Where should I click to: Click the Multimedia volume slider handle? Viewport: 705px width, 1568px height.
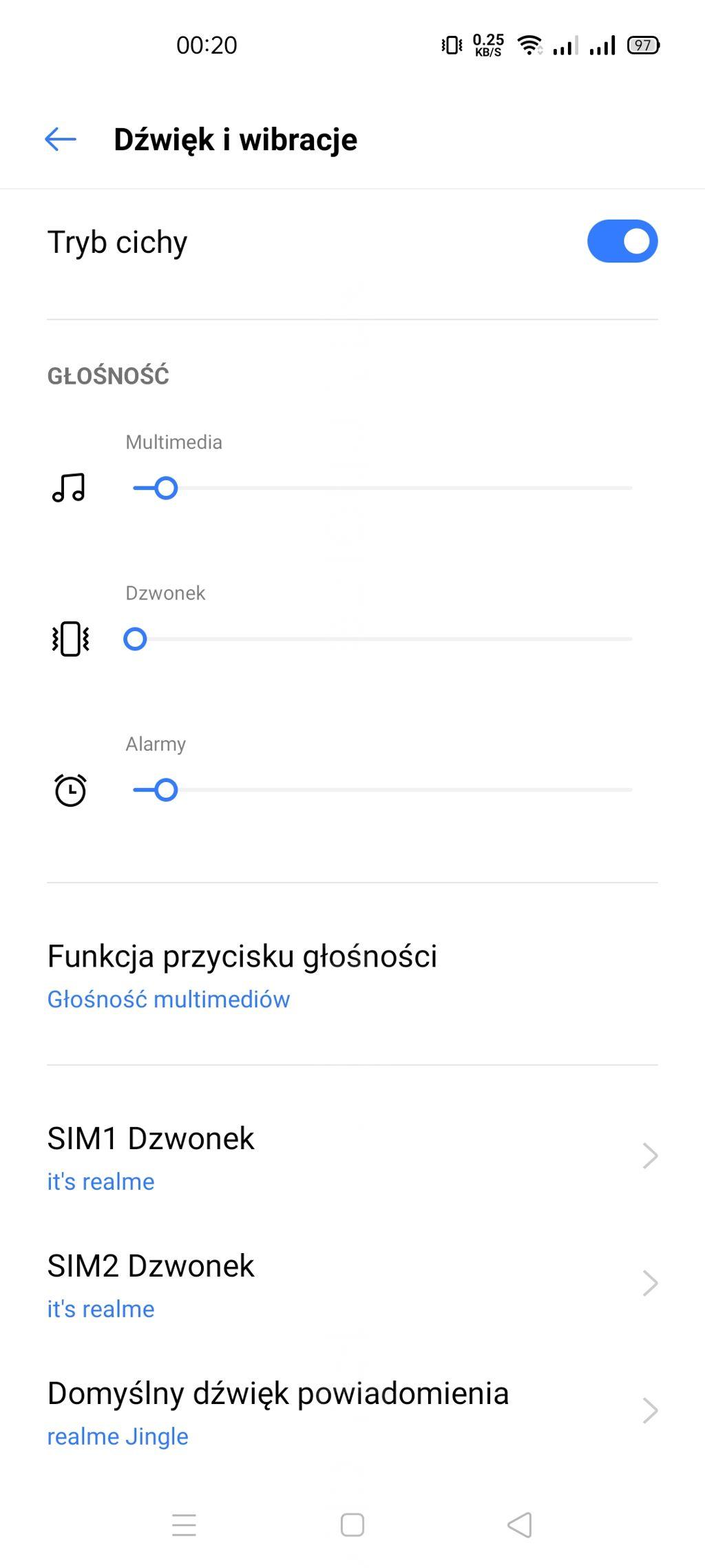[x=166, y=488]
